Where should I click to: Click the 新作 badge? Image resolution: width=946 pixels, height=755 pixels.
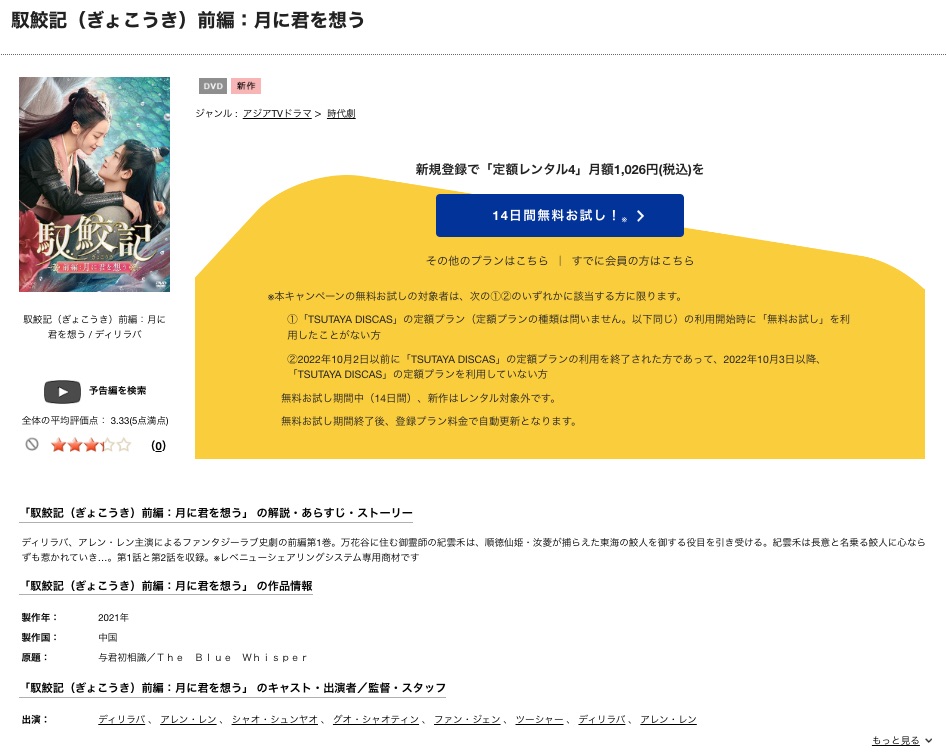(x=246, y=86)
